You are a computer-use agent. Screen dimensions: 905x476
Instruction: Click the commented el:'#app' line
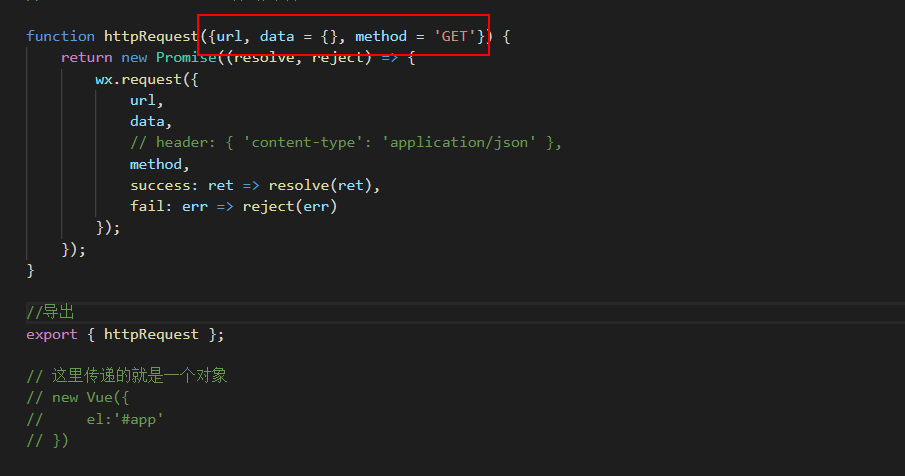(95, 419)
